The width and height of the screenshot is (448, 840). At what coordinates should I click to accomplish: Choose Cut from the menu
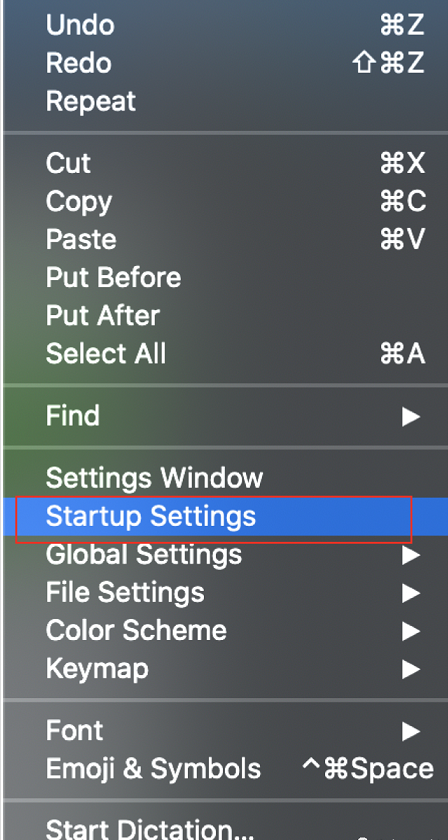pos(225,163)
